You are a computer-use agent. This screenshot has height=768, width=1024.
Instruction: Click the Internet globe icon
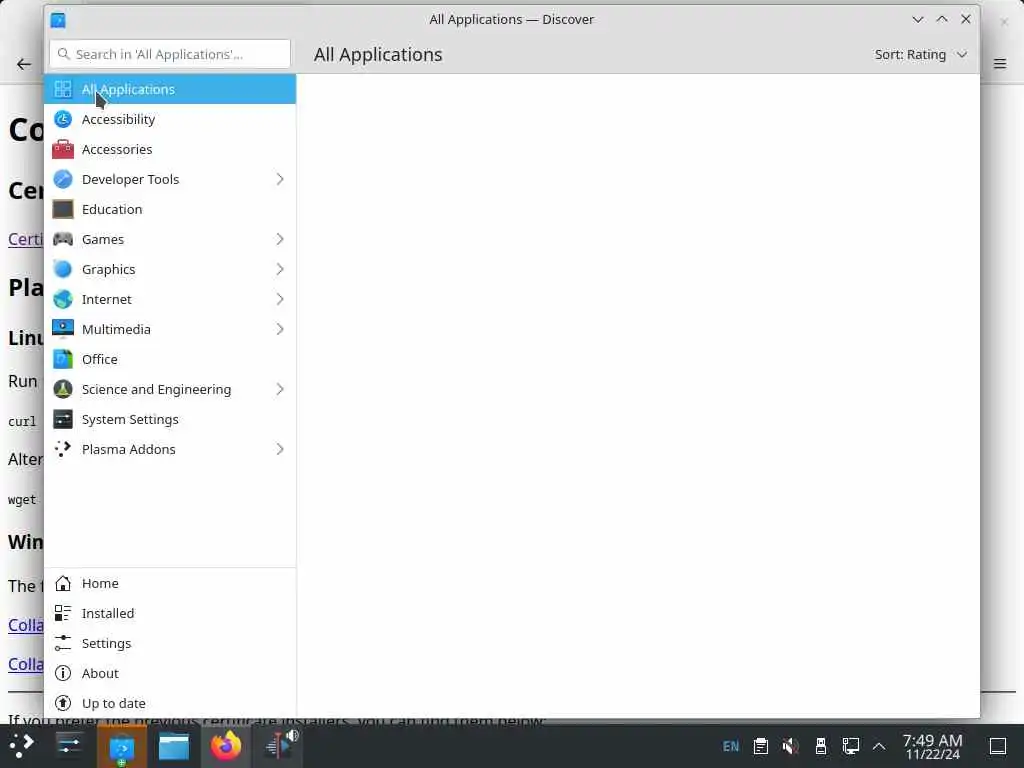click(63, 299)
